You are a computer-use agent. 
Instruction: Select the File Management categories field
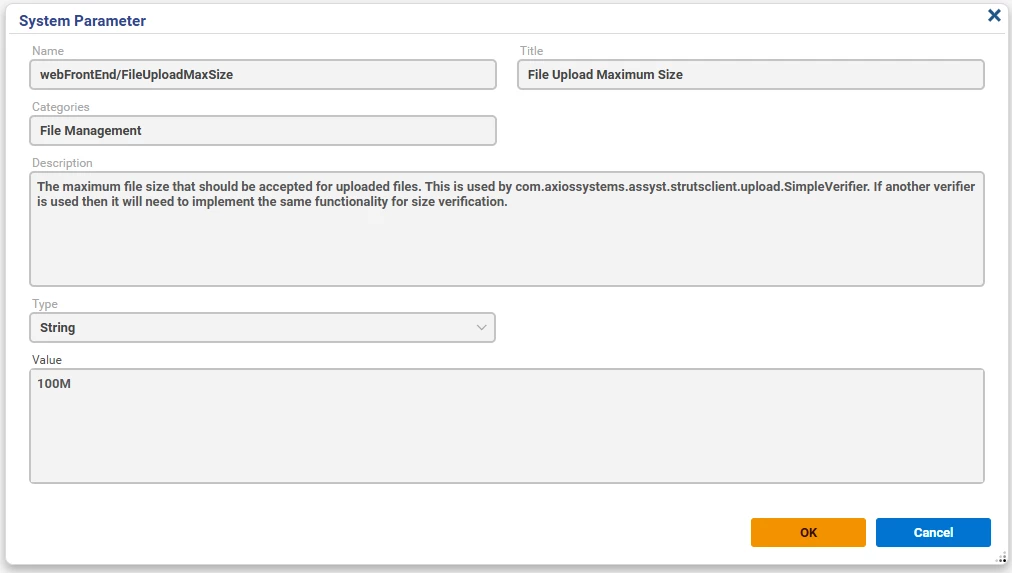pos(263,131)
